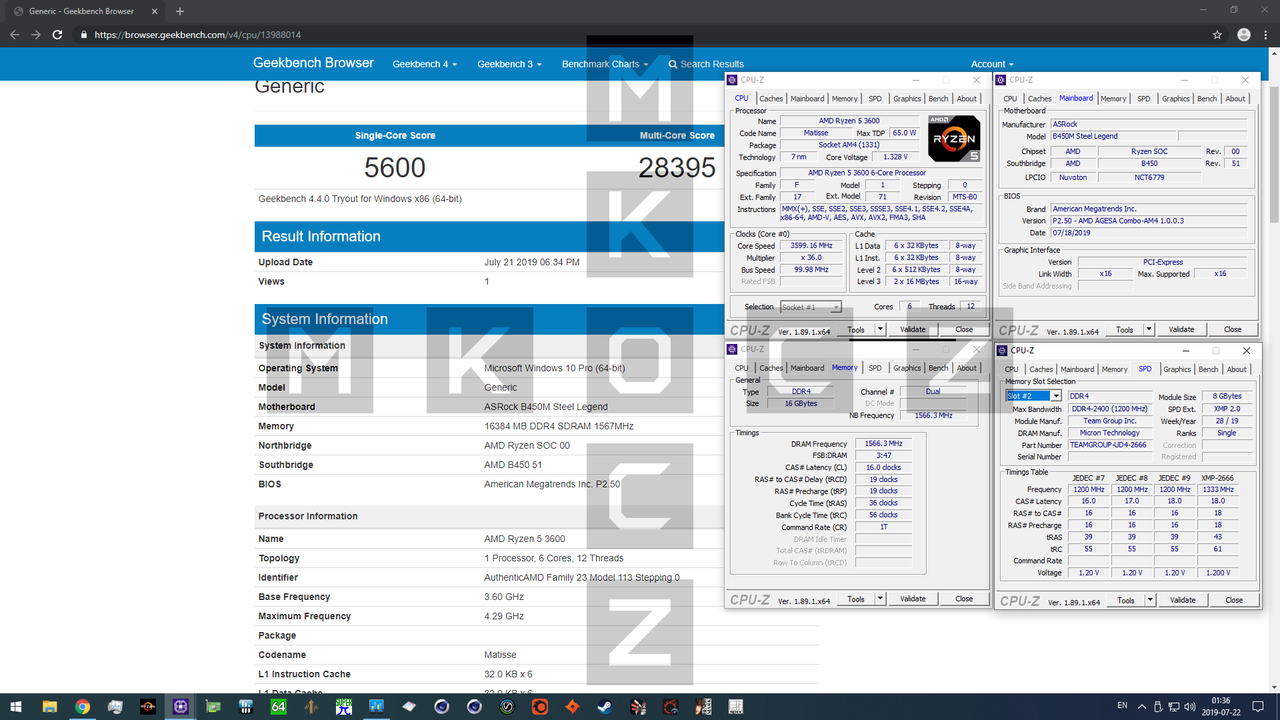Image resolution: width=1280 pixels, height=720 pixels.
Task: Click the single-core score 5600
Action: click(395, 167)
